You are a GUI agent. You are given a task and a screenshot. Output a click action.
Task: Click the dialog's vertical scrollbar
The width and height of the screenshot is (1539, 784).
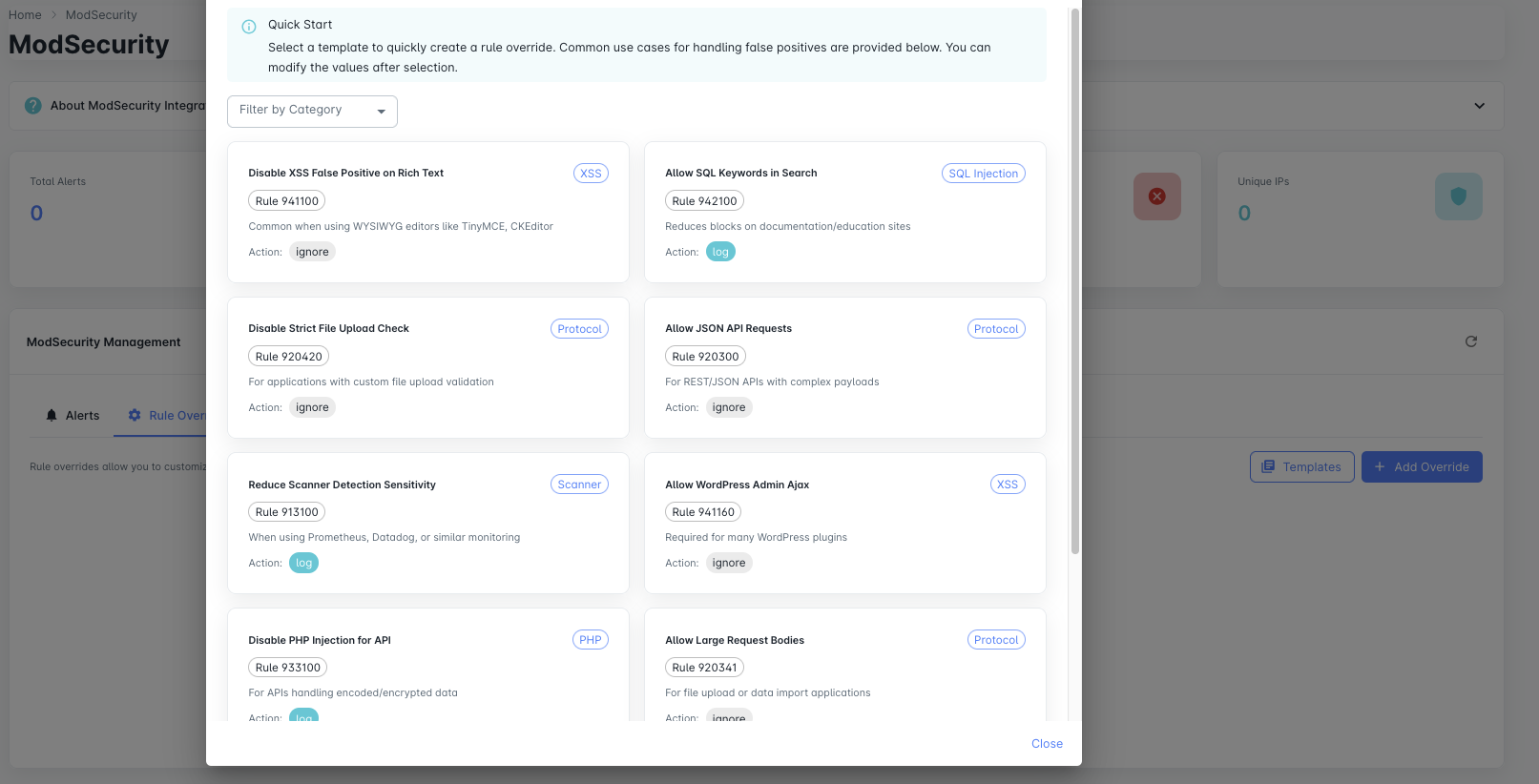coord(1075,286)
